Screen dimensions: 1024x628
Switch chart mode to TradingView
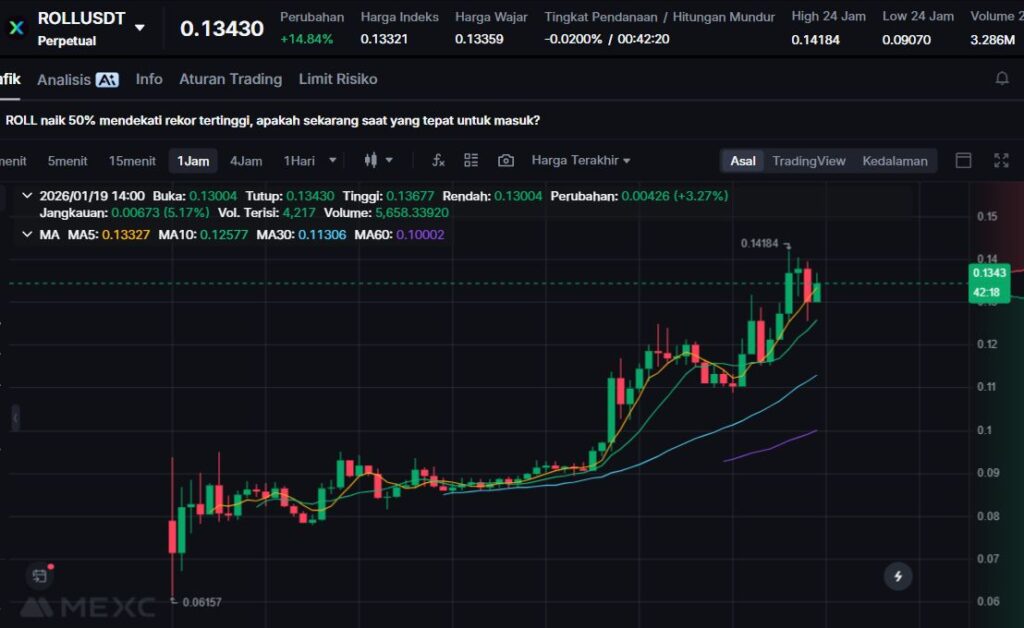coord(808,161)
